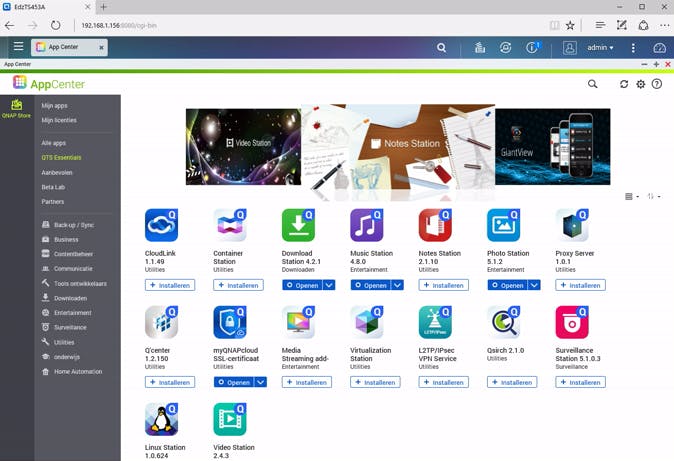The height and width of the screenshot is (461, 674).
Task: Go to Mijn licenties
Action: point(59,120)
